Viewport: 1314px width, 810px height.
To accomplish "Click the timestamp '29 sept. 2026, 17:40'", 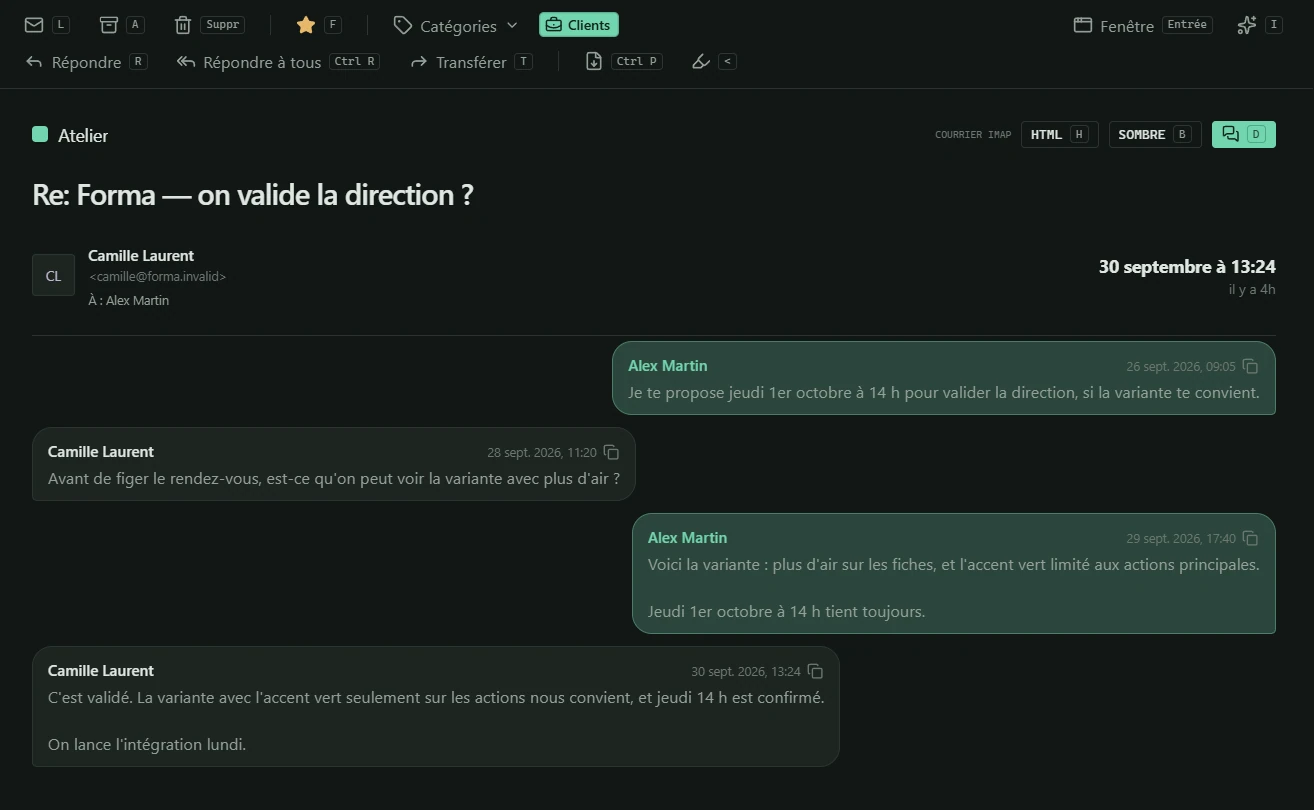I will point(1181,539).
